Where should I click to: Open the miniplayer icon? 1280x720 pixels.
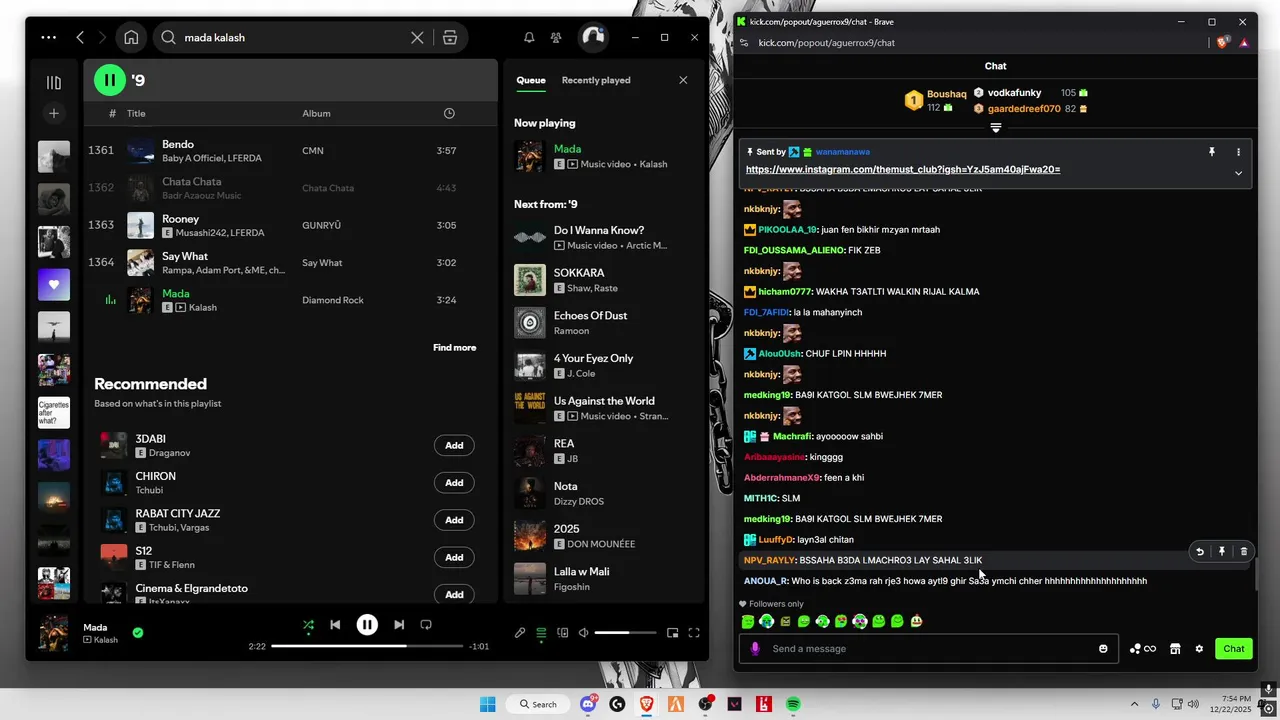[x=673, y=633]
